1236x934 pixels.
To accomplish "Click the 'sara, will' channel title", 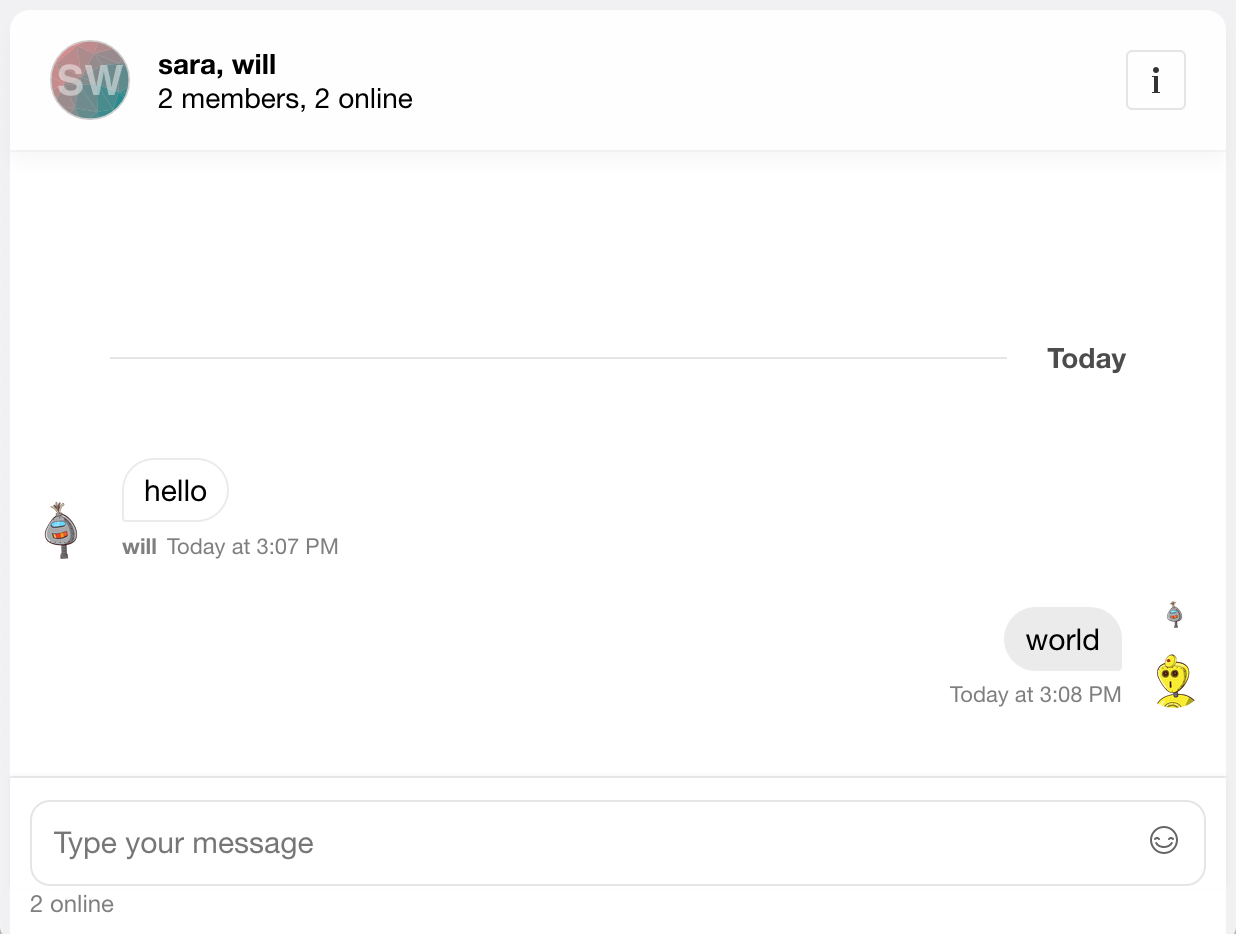I will pos(217,65).
